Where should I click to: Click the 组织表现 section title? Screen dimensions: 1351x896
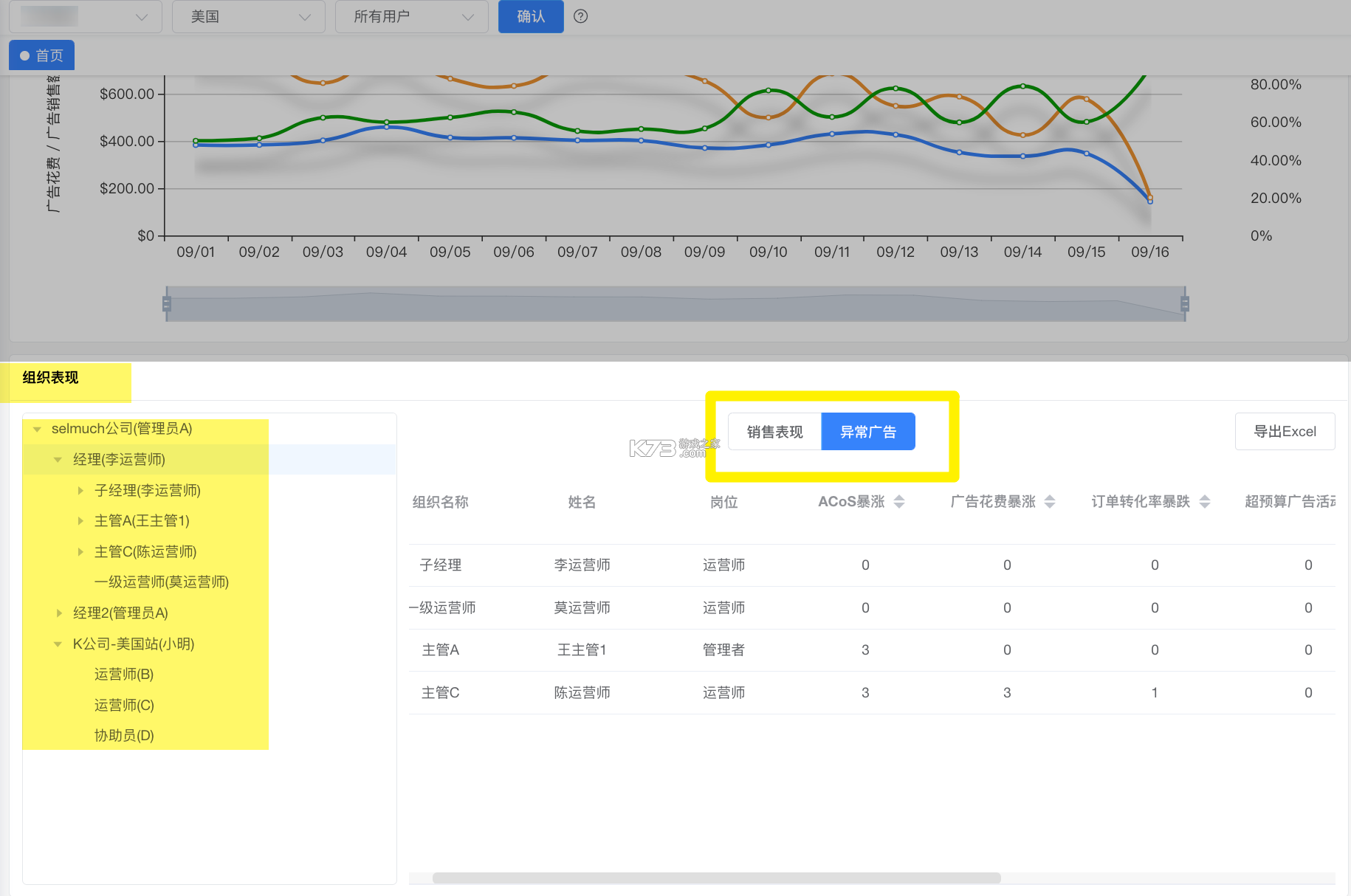[50, 378]
